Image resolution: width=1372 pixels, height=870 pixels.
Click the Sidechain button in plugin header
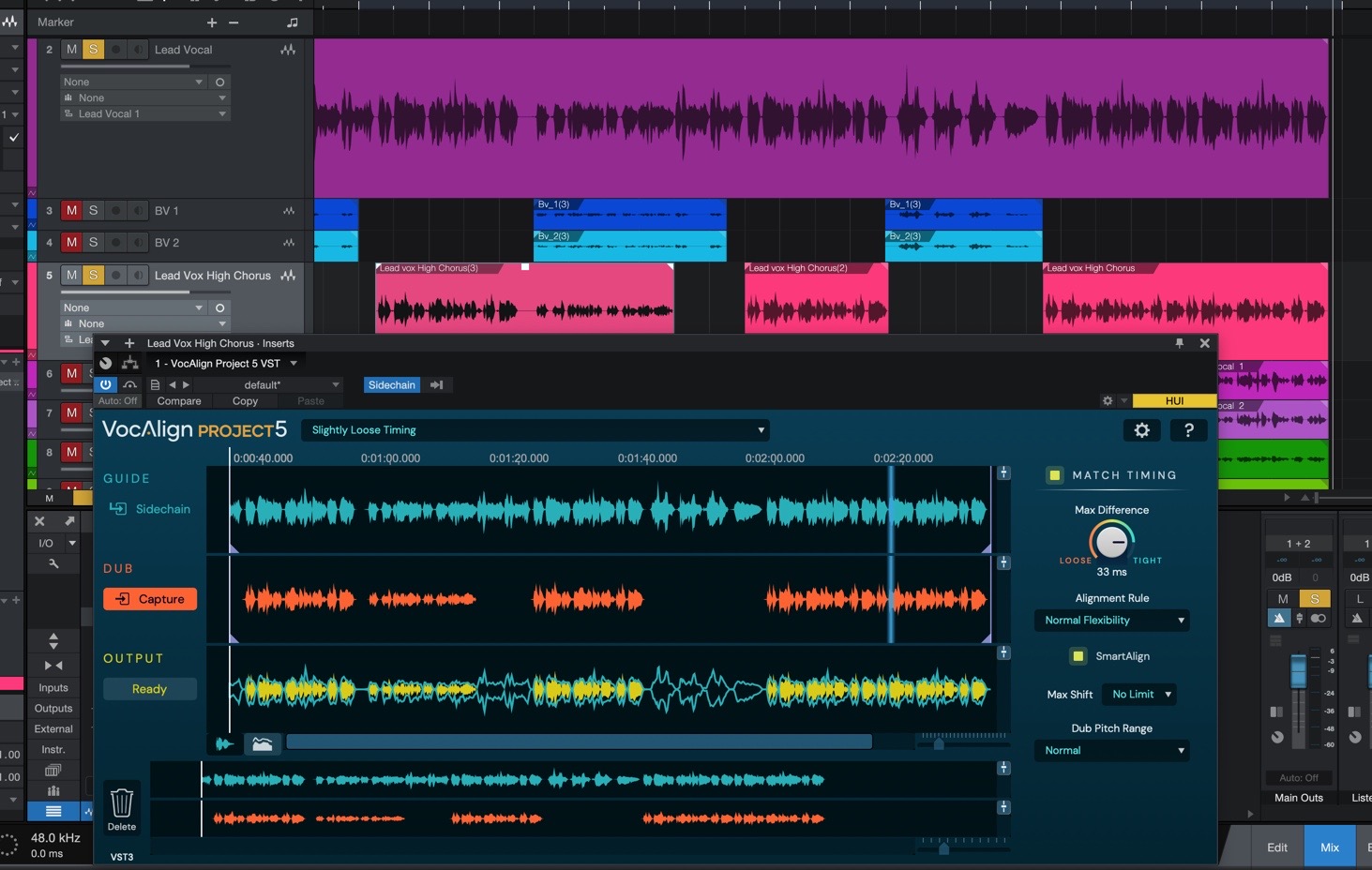[x=391, y=385]
